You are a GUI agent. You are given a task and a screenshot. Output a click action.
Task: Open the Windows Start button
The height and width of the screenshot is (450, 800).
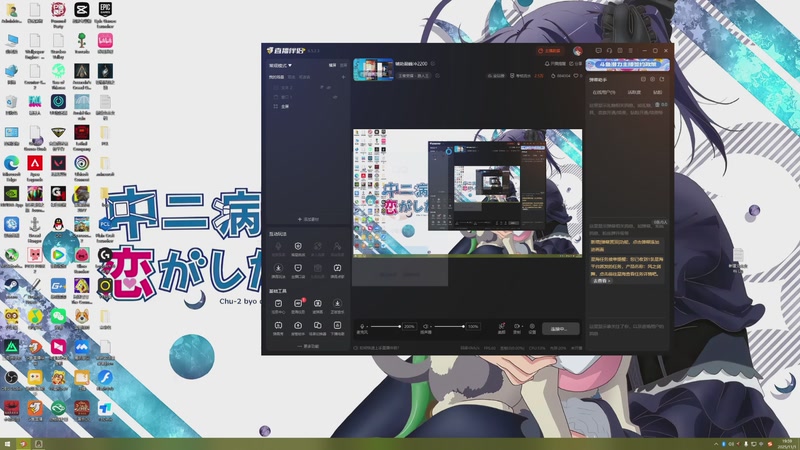(x=7, y=444)
